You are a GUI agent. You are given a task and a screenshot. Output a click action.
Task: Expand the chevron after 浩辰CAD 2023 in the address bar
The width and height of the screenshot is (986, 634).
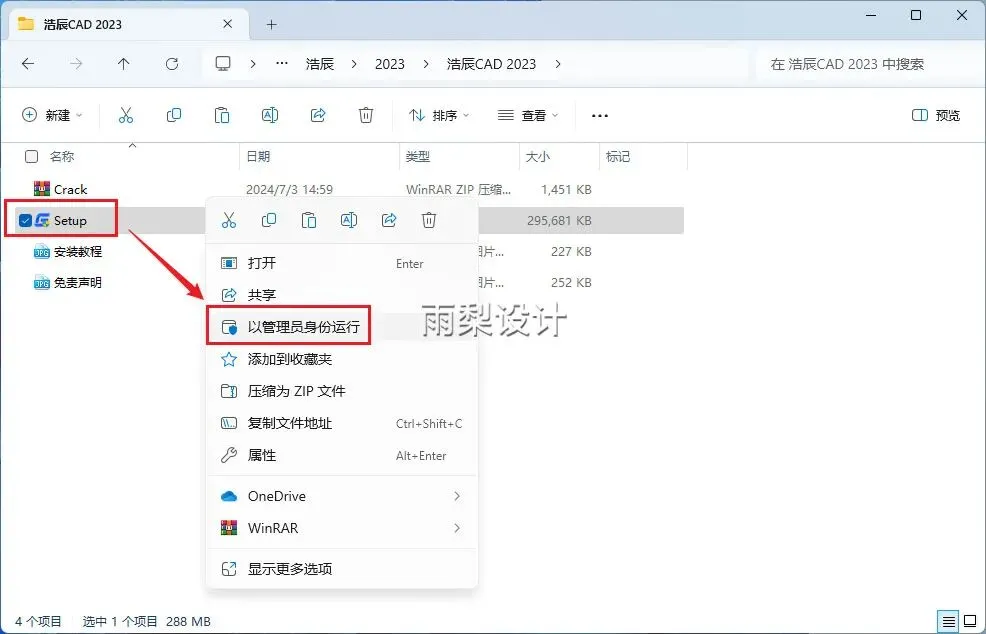pyautogui.click(x=558, y=64)
